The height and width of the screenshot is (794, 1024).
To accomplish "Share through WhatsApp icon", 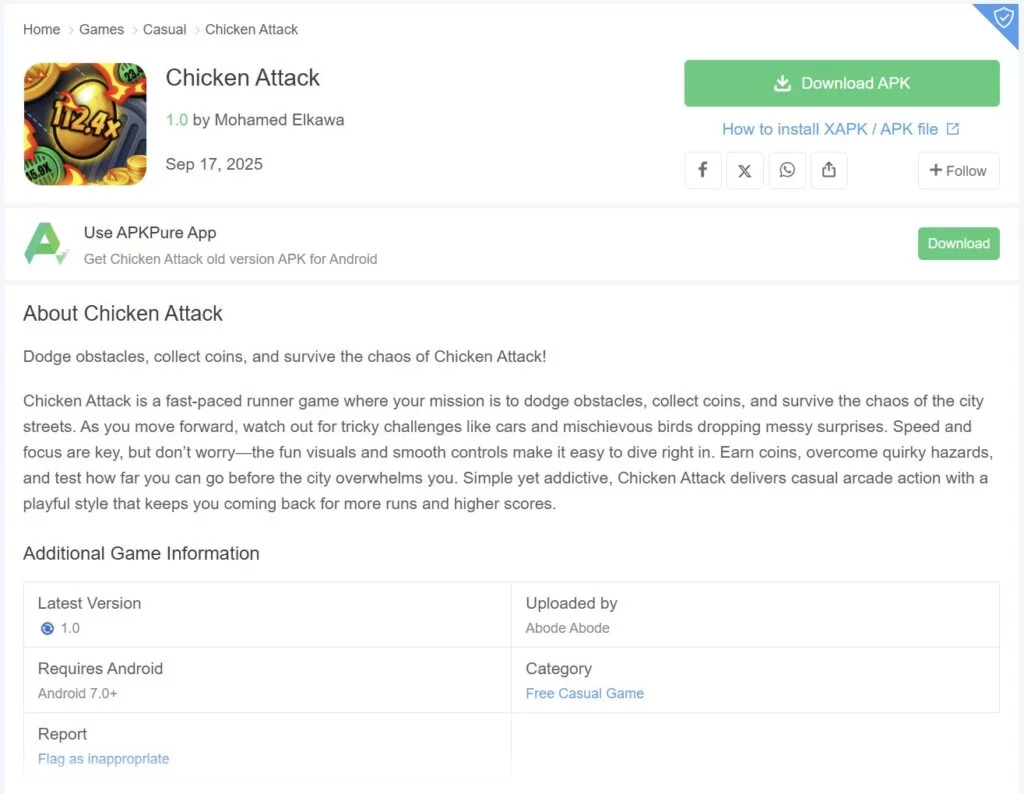I will tap(787, 170).
